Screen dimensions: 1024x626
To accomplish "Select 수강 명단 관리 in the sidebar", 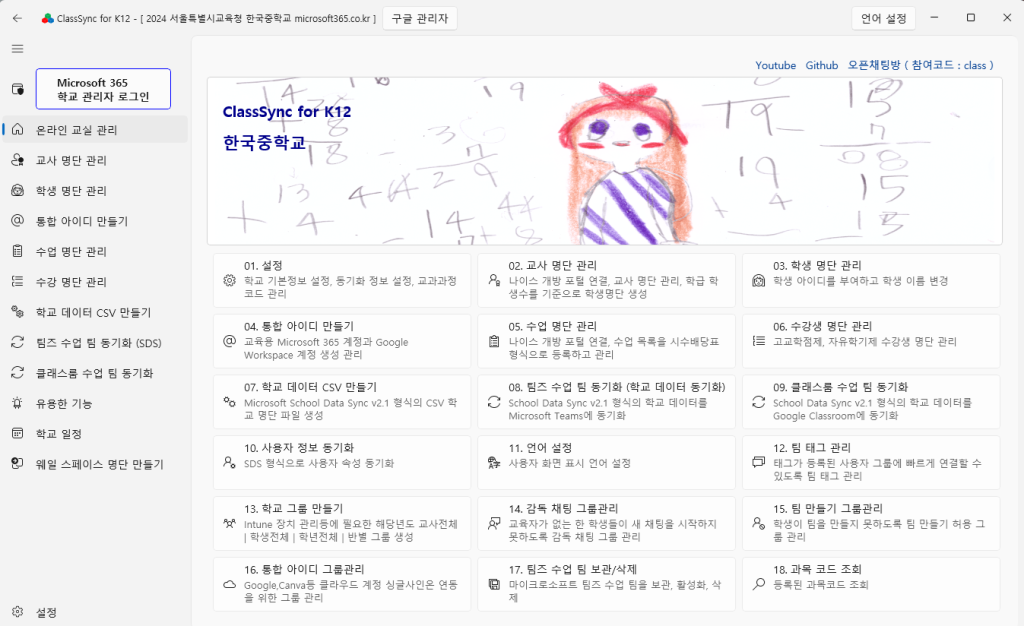I will (71, 282).
